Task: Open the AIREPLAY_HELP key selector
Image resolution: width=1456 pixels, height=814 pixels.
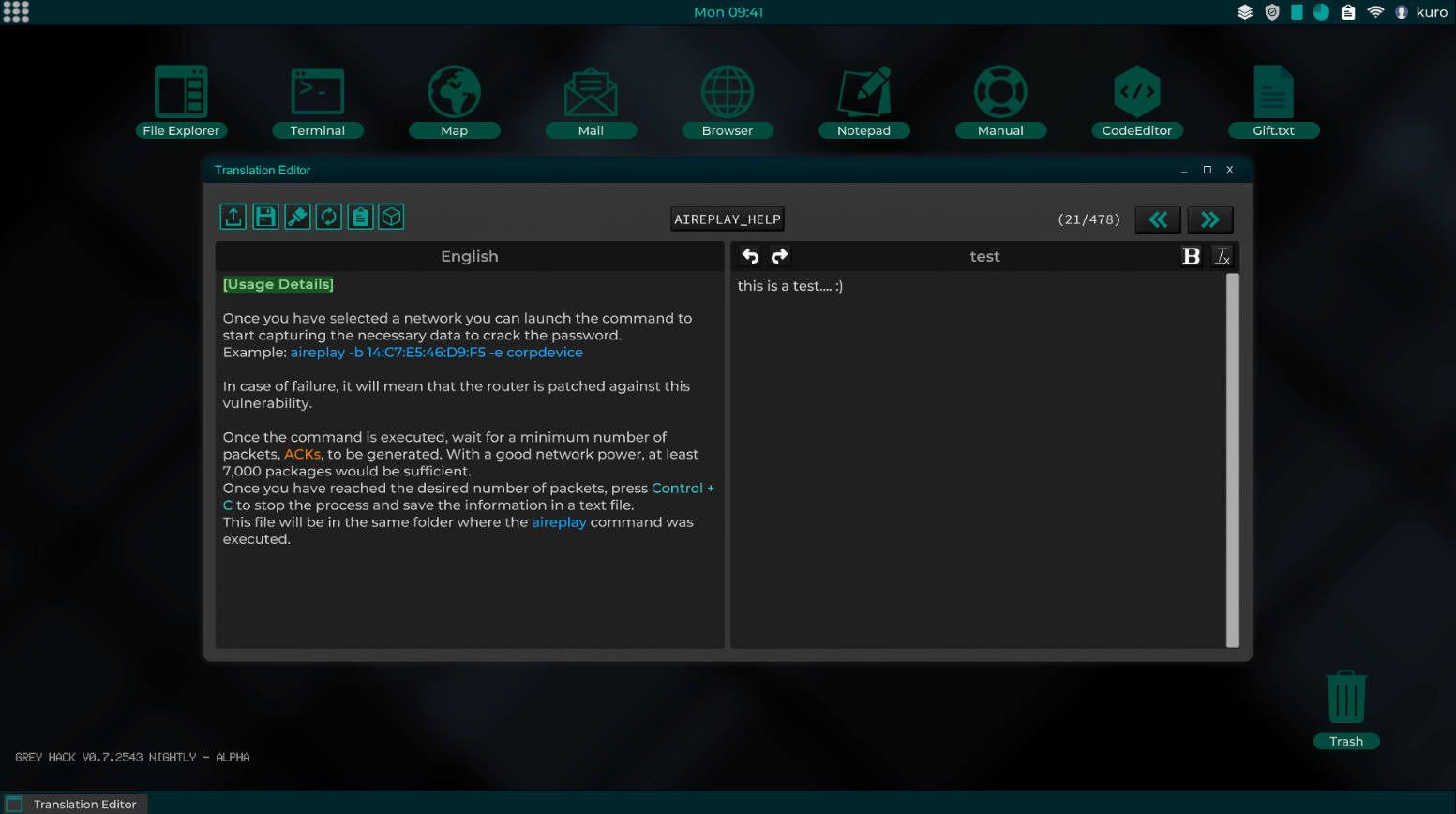Action: pos(728,219)
